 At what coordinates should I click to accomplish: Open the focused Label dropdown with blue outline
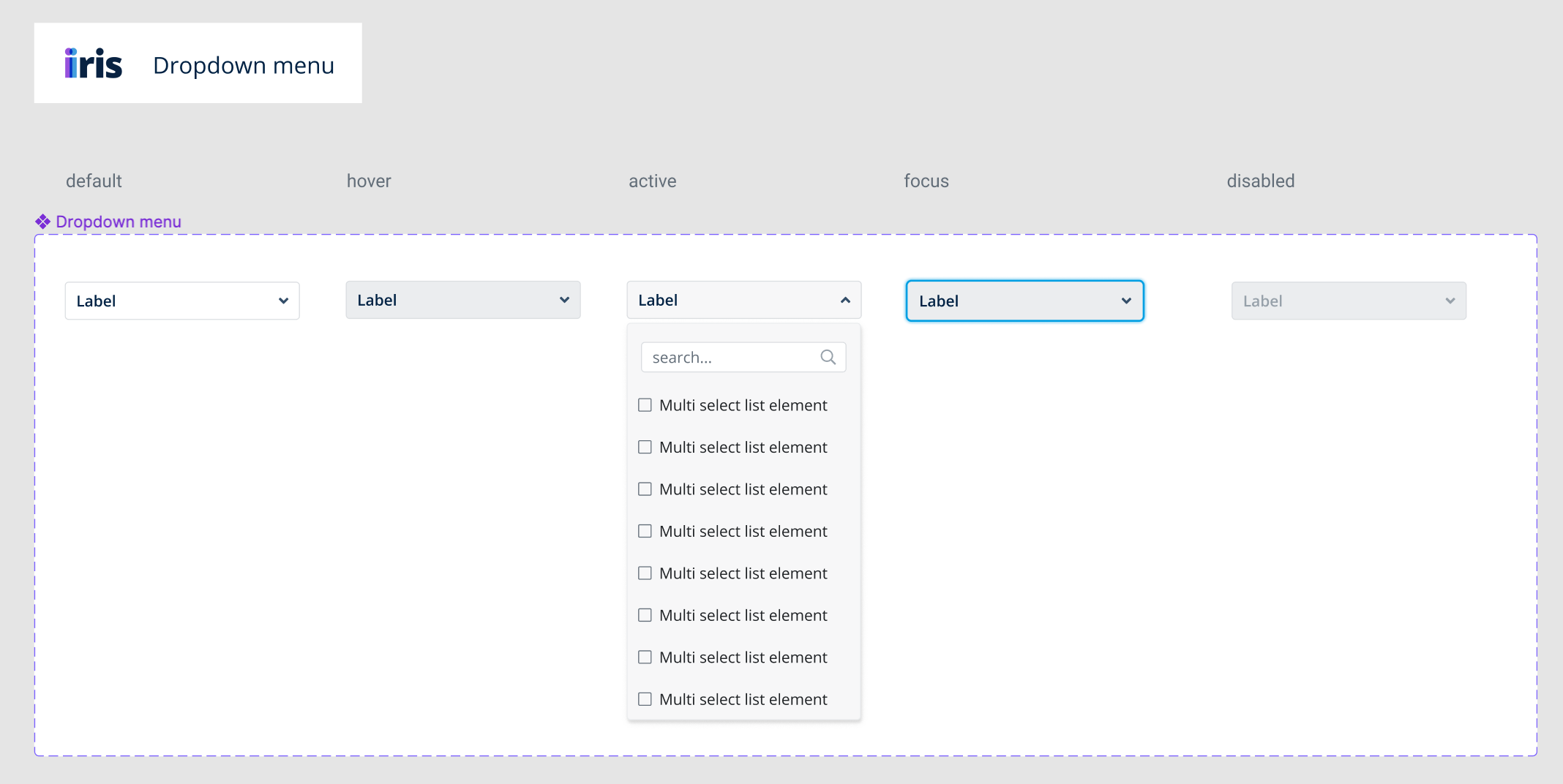pyautogui.click(x=1024, y=301)
